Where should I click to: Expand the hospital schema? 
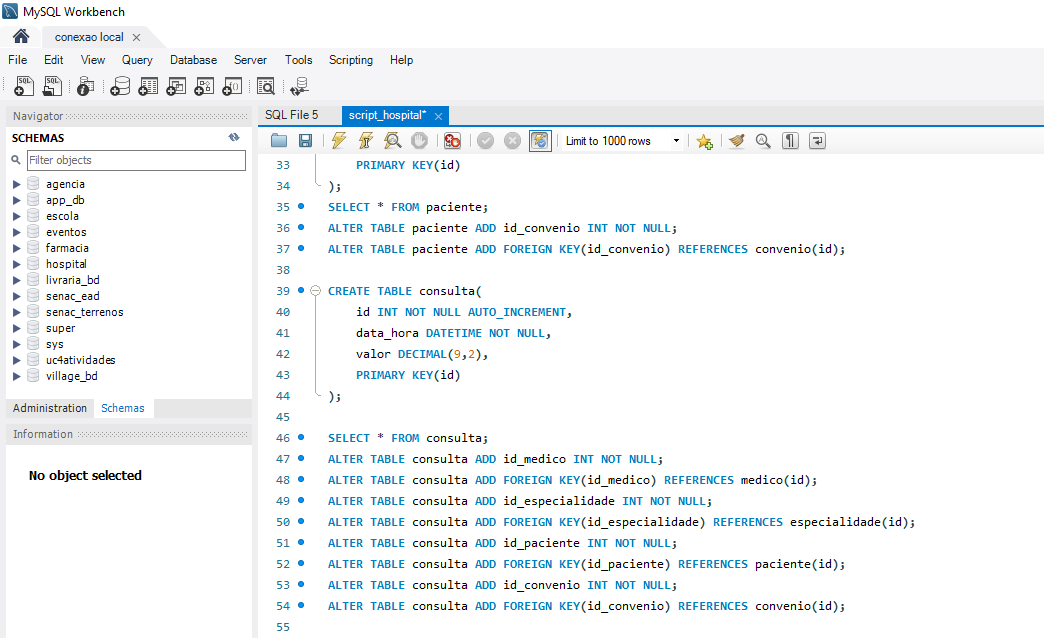[16, 263]
